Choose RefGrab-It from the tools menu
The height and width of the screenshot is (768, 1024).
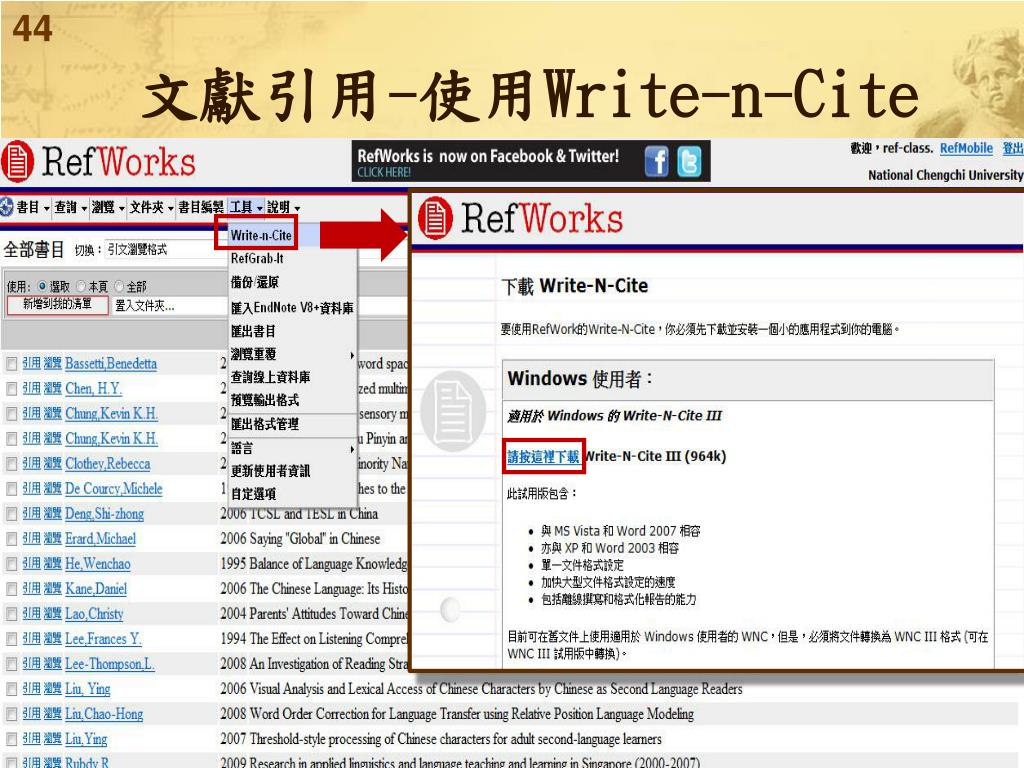pos(257,259)
